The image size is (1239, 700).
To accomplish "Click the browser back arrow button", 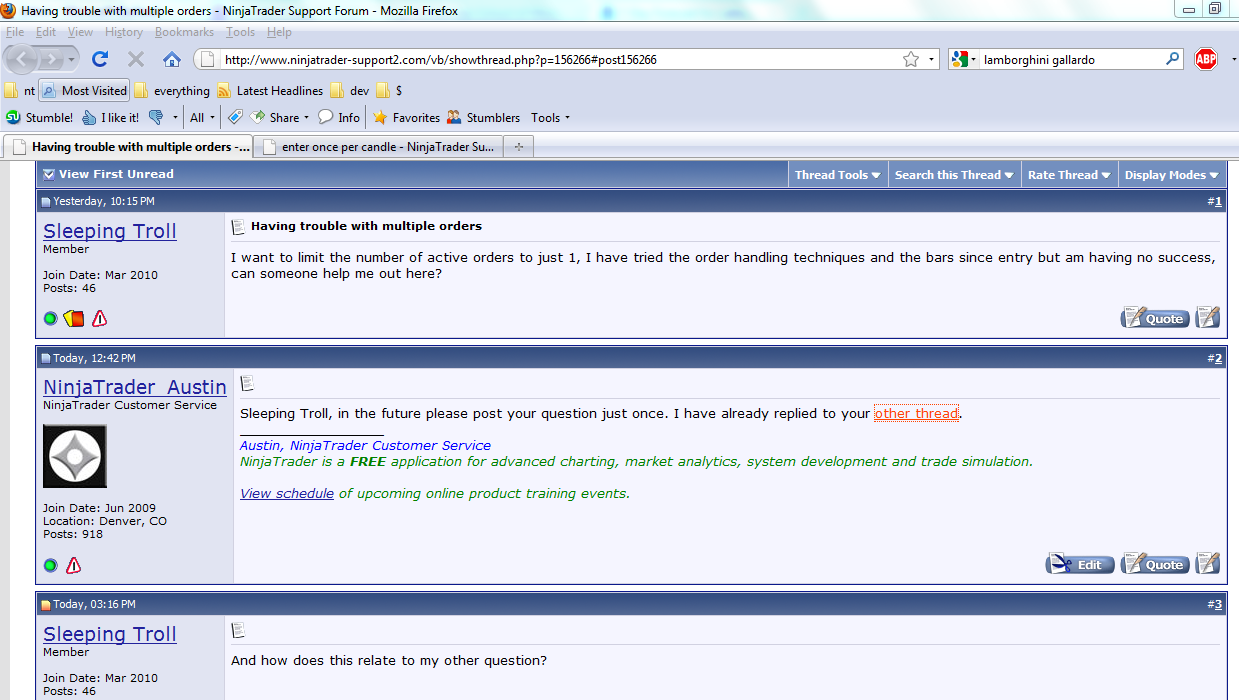I will [x=21, y=59].
